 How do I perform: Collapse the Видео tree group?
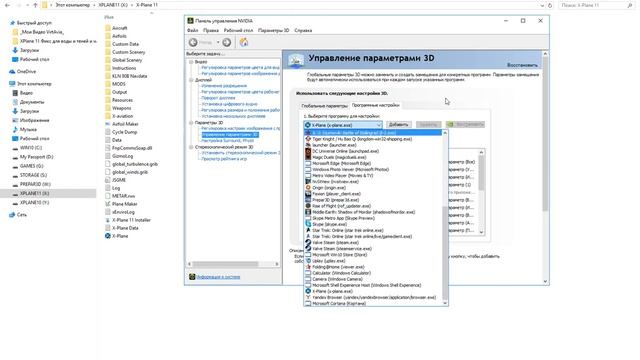point(191,62)
